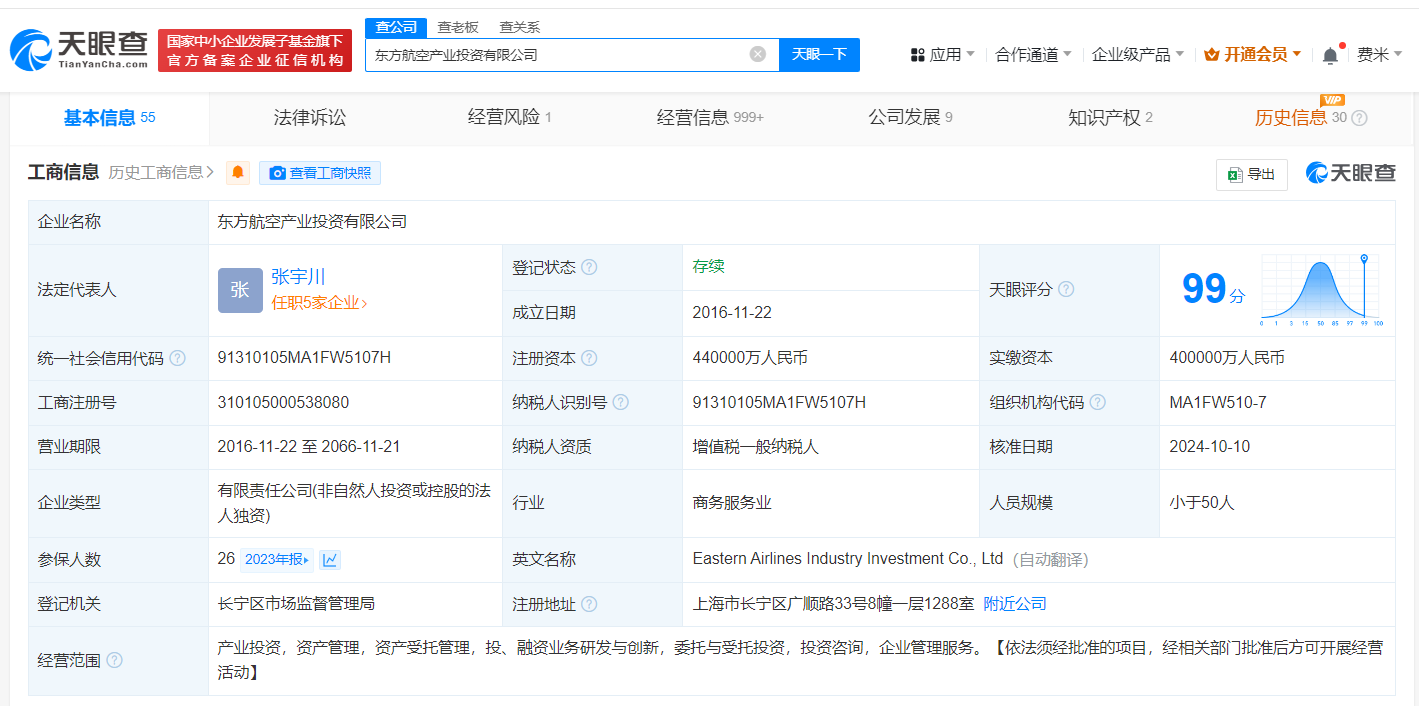
Task: Open the 合作通道 dropdown
Action: pos(1033,55)
